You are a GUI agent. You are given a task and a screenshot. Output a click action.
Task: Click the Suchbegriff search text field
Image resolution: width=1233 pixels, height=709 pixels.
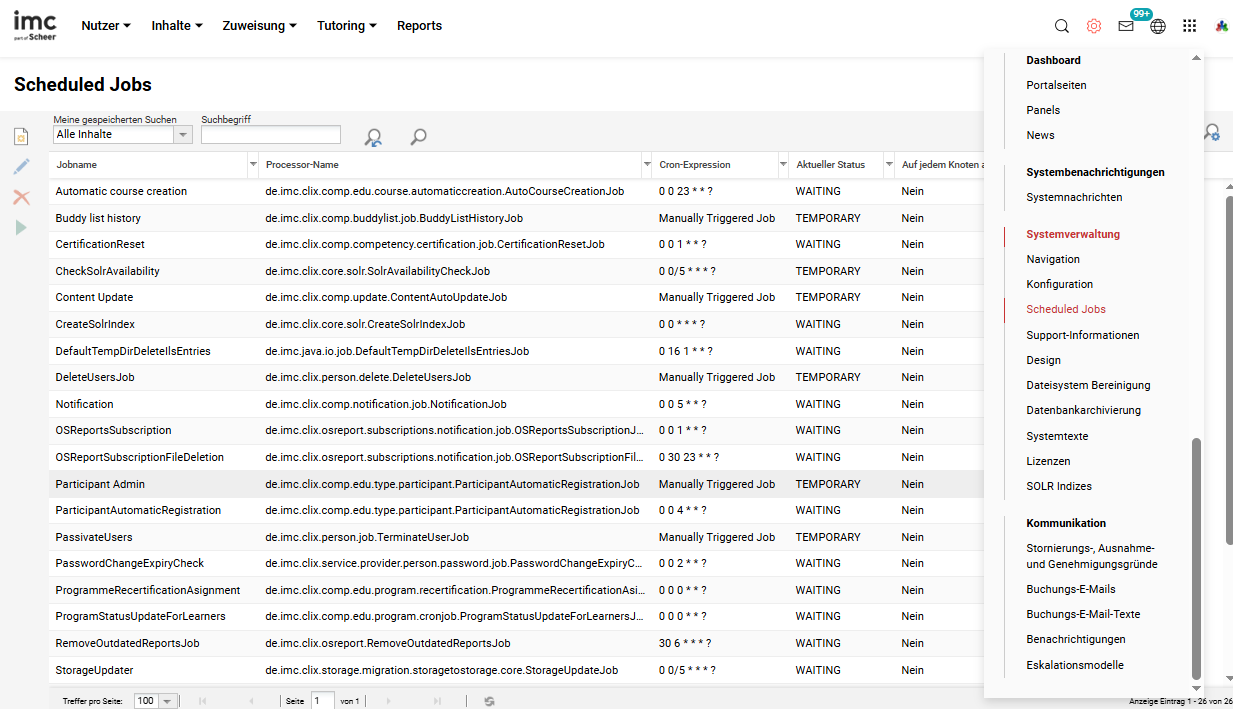pos(271,134)
